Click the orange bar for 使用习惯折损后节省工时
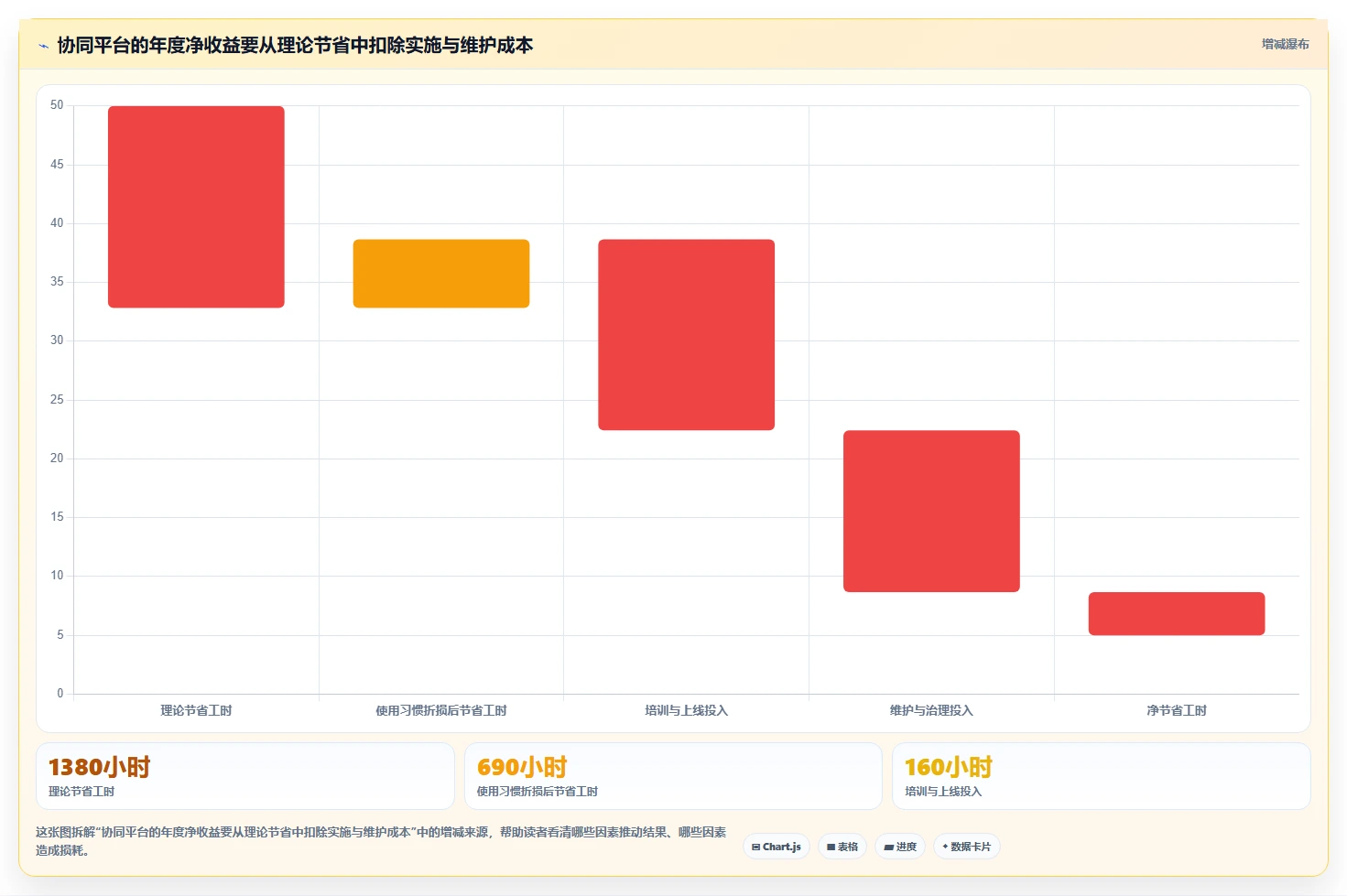Screen dimensions: 1347x896 click(x=441, y=274)
